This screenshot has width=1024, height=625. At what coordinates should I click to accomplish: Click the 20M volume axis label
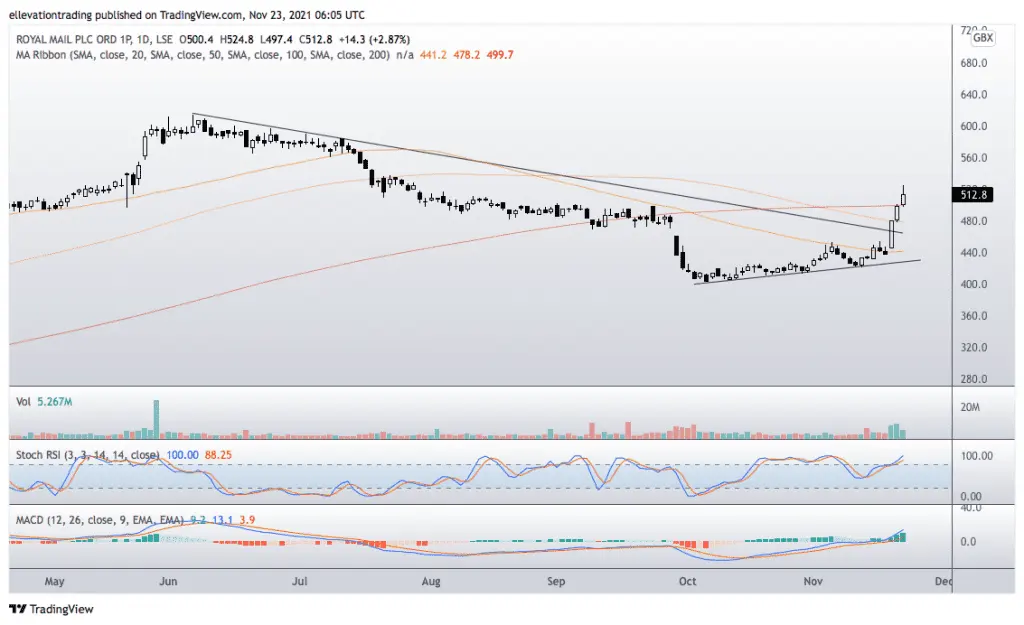click(x=970, y=407)
